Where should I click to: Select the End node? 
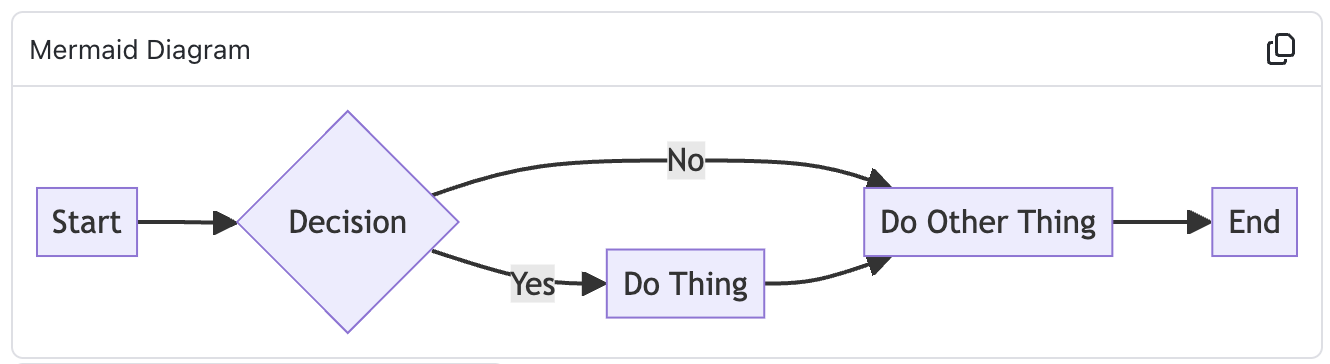(1254, 222)
